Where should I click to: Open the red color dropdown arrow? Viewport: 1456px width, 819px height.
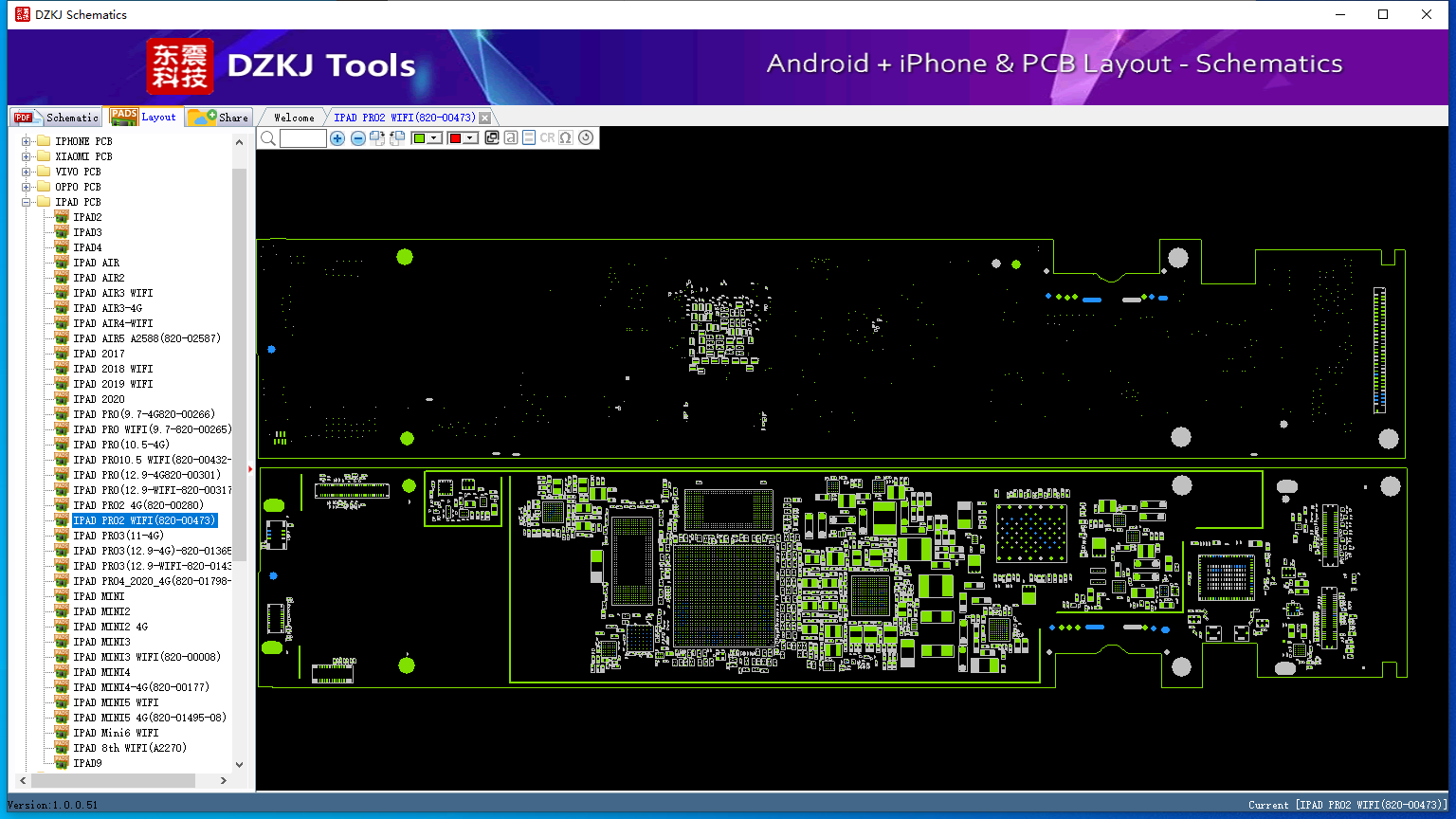pos(470,138)
